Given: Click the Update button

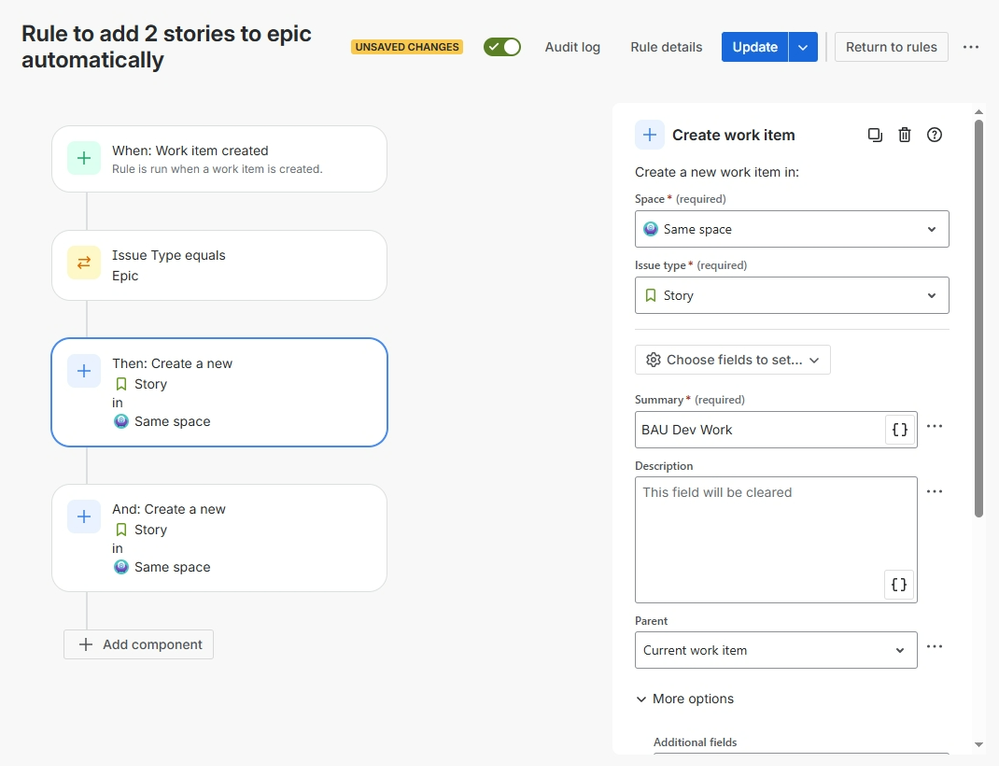Looking at the screenshot, I should coord(754,47).
